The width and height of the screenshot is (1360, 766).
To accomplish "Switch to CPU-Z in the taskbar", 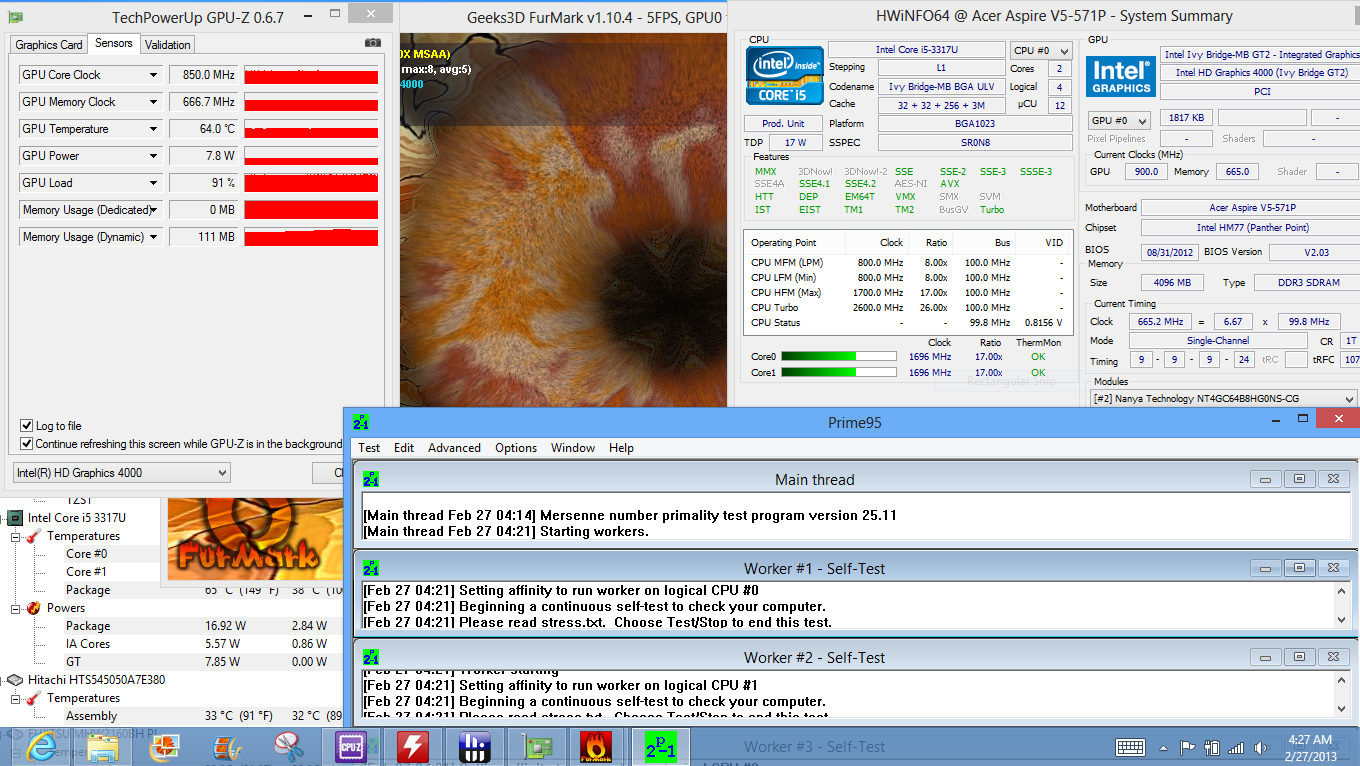I will click(349, 747).
